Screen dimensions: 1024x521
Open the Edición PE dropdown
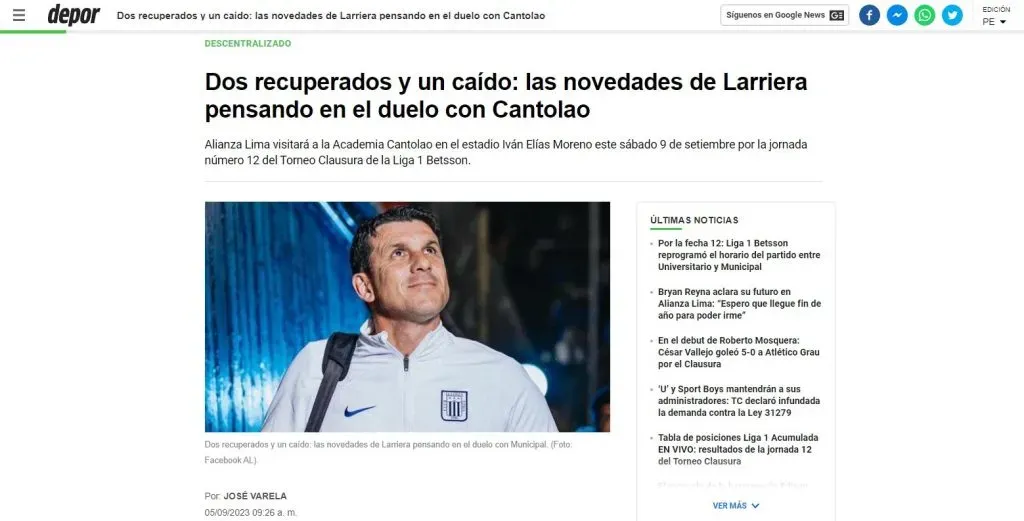click(995, 22)
